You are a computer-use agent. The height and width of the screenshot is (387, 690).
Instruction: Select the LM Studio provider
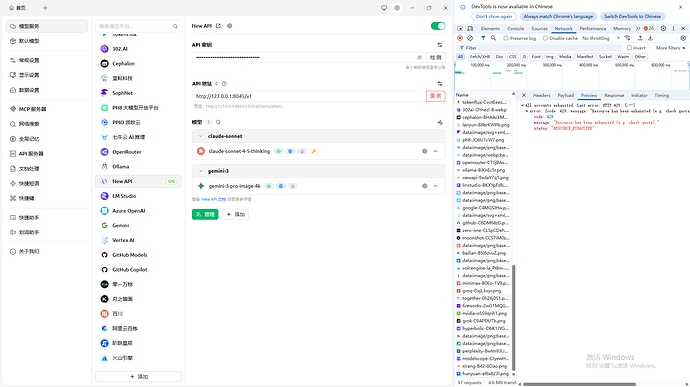coord(138,196)
